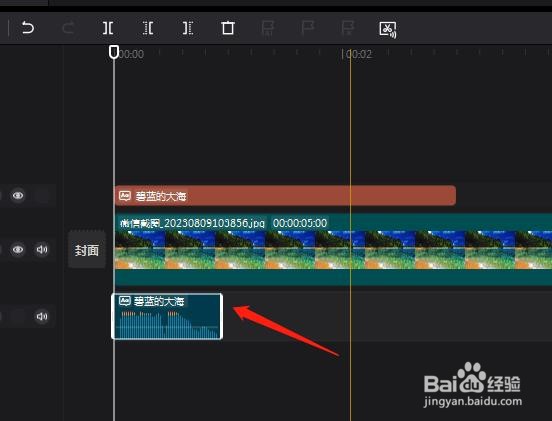Select the red 碧蓝的大海 text clip
The image size is (552, 421).
285,195
